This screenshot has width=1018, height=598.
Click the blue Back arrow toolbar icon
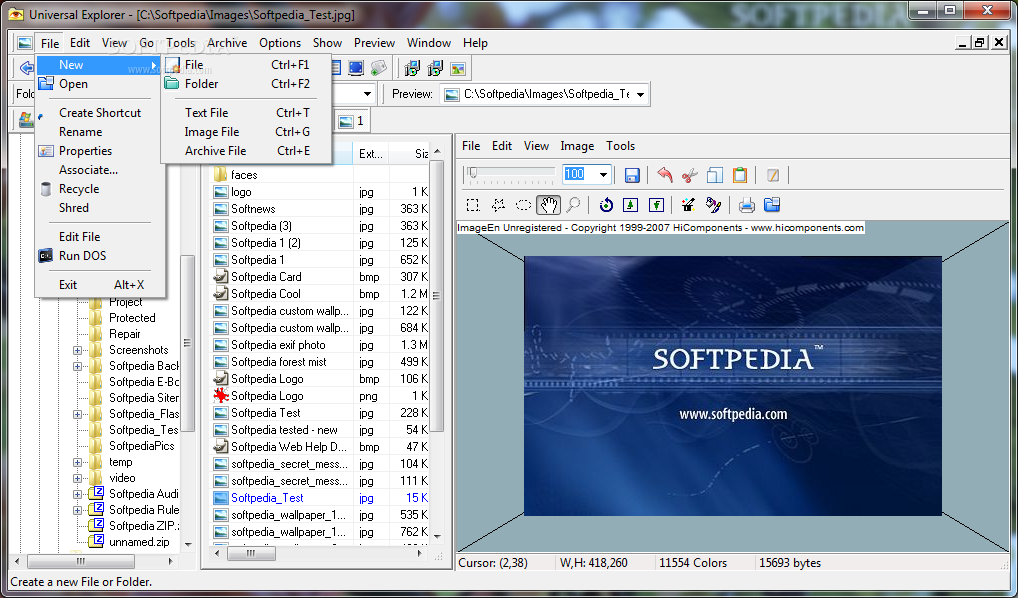click(27, 68)
